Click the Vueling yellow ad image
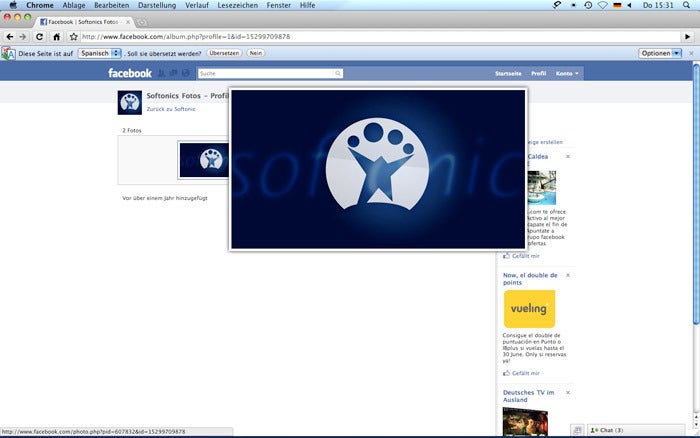Screen dimensions: 700x438 click(529, 309)
